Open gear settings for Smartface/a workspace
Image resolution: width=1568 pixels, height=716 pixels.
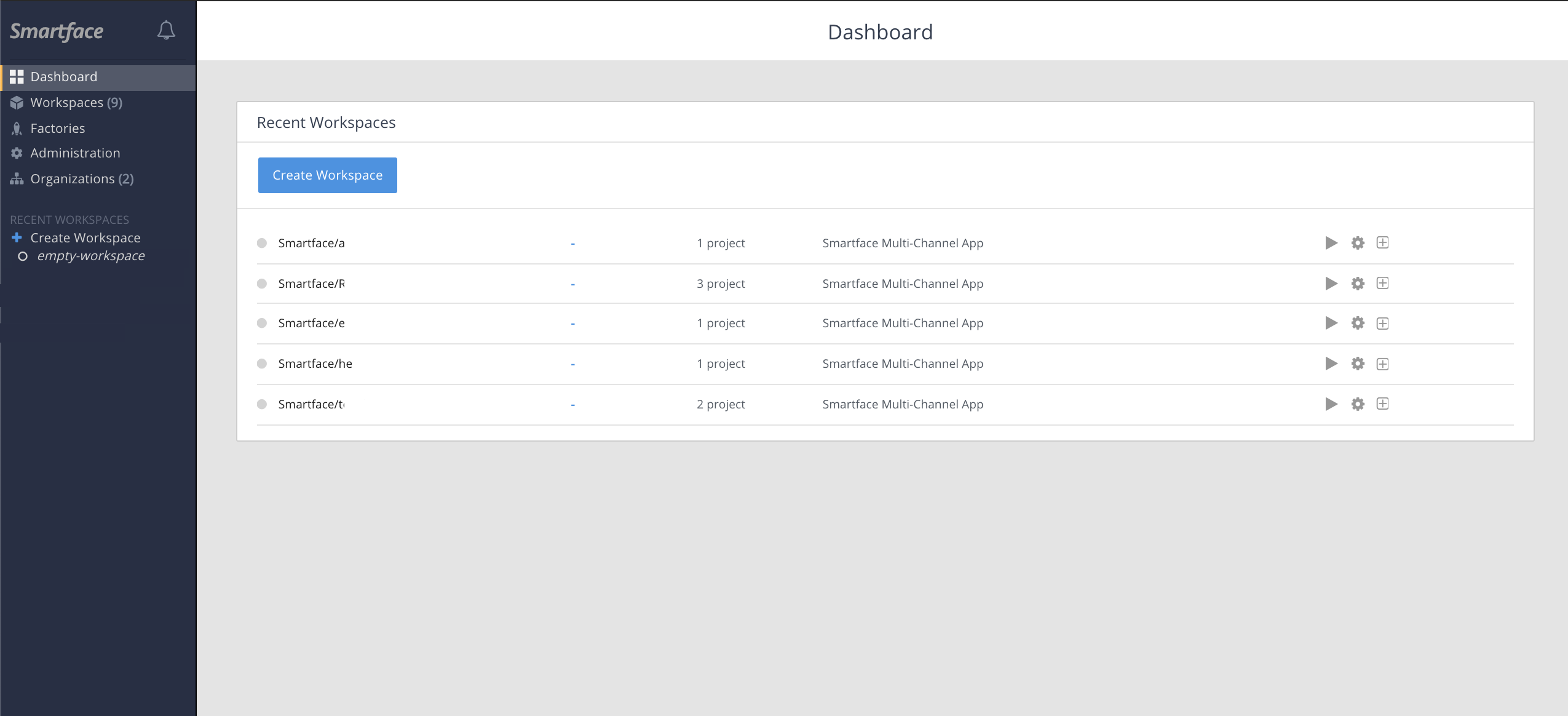pyautogui.click(x=1358, y=243)
